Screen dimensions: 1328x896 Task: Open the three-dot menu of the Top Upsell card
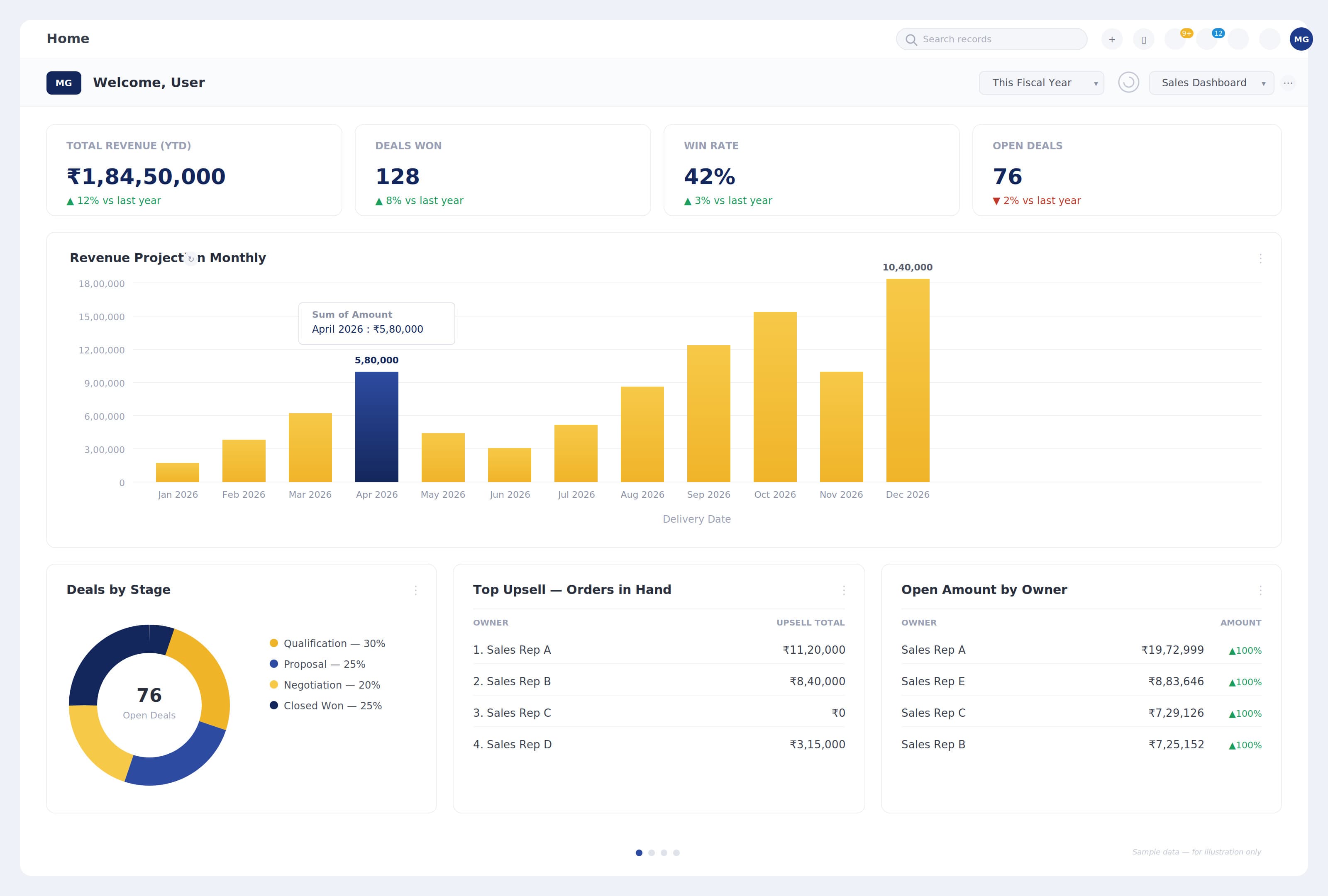tap(843, 590)
